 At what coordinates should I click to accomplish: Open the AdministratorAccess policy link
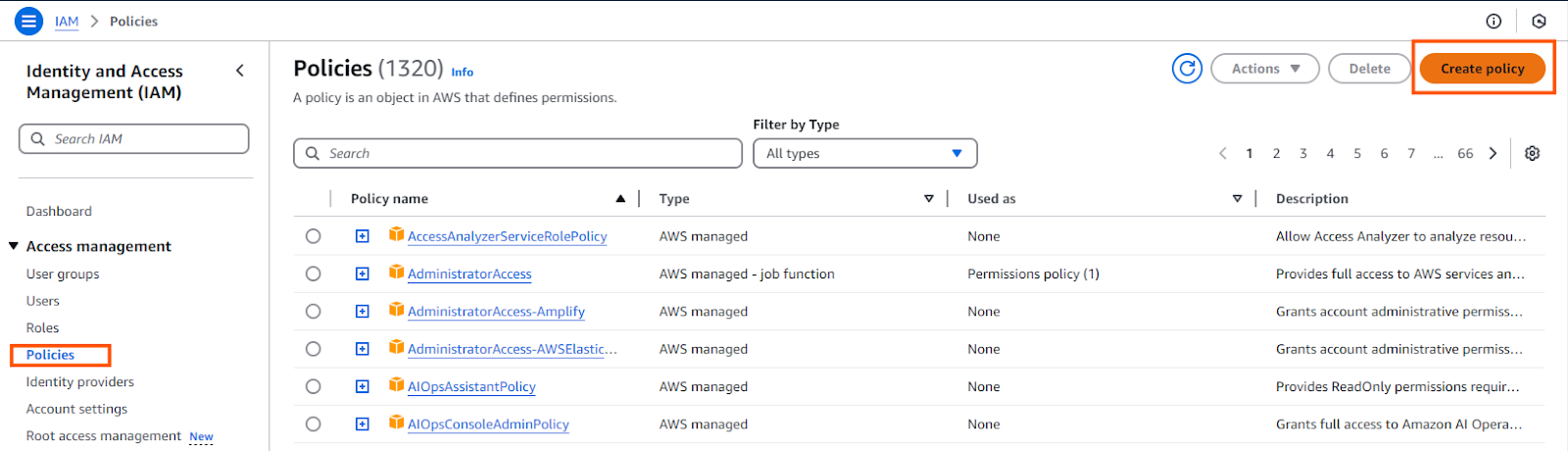pos(469,274)
